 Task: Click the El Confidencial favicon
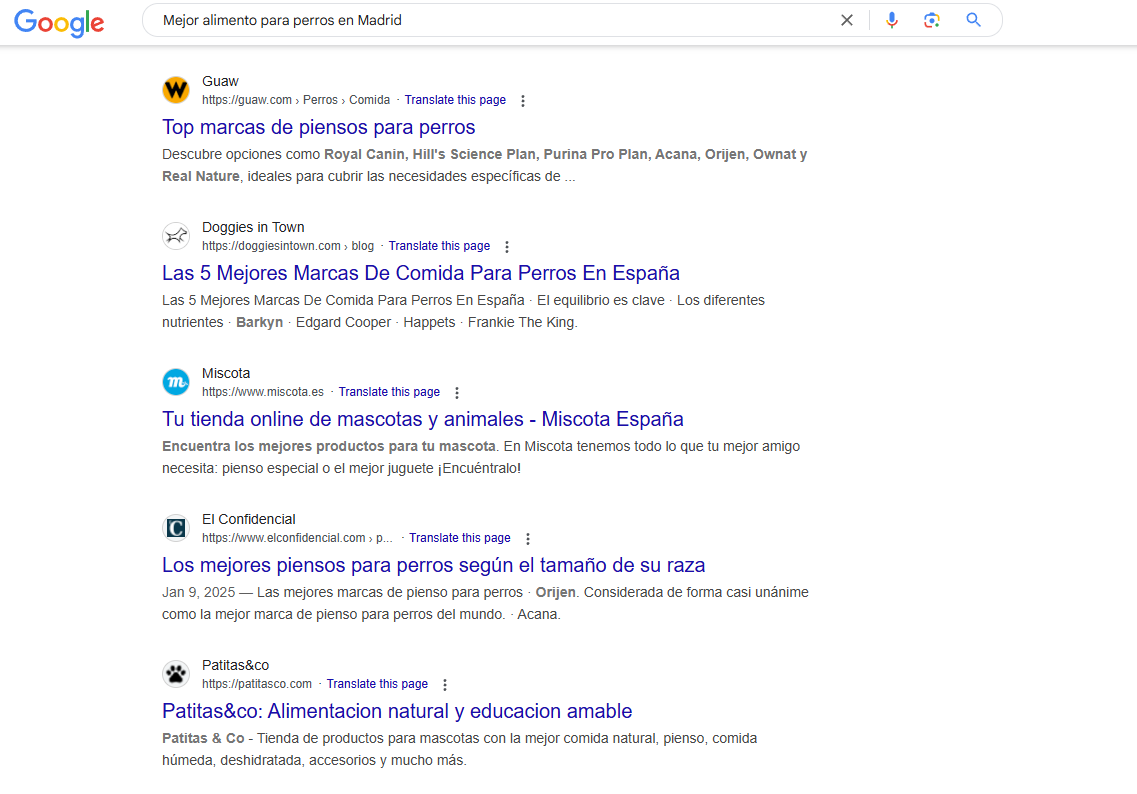(175, 528)
